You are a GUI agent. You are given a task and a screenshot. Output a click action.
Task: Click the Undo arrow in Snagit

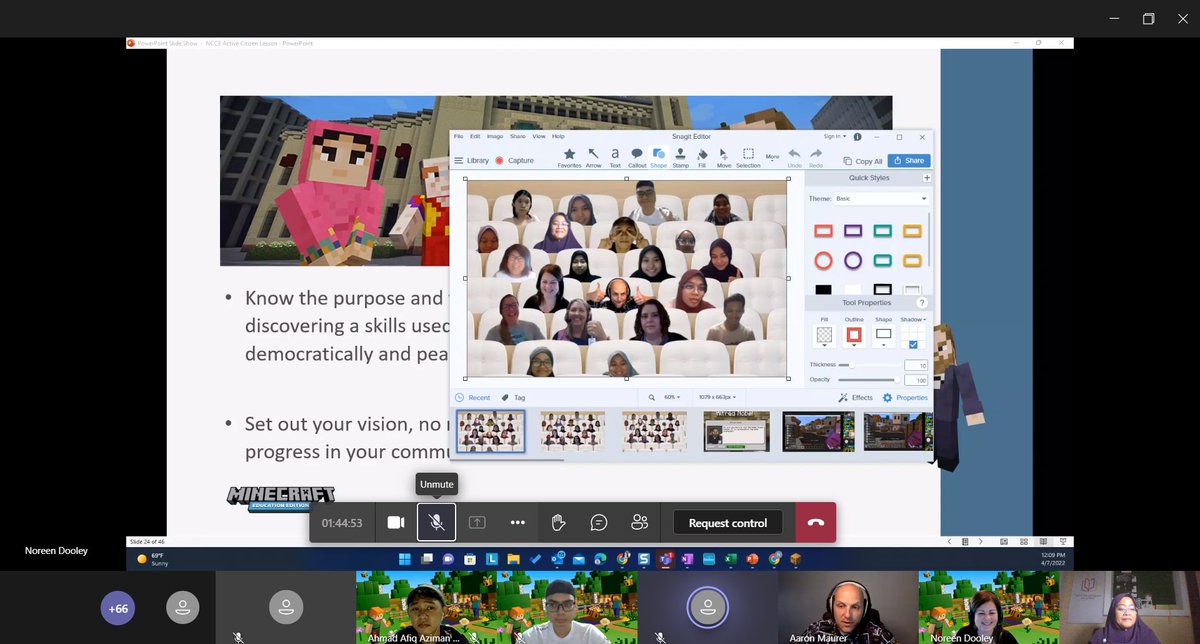pyautogui.click(x=794, y=157)
